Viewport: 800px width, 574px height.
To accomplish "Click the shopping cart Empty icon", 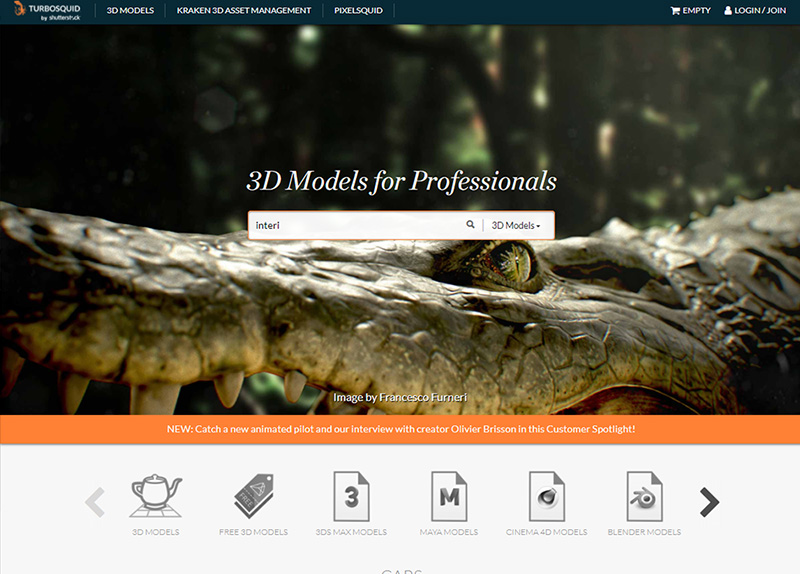I will [690, 11].
